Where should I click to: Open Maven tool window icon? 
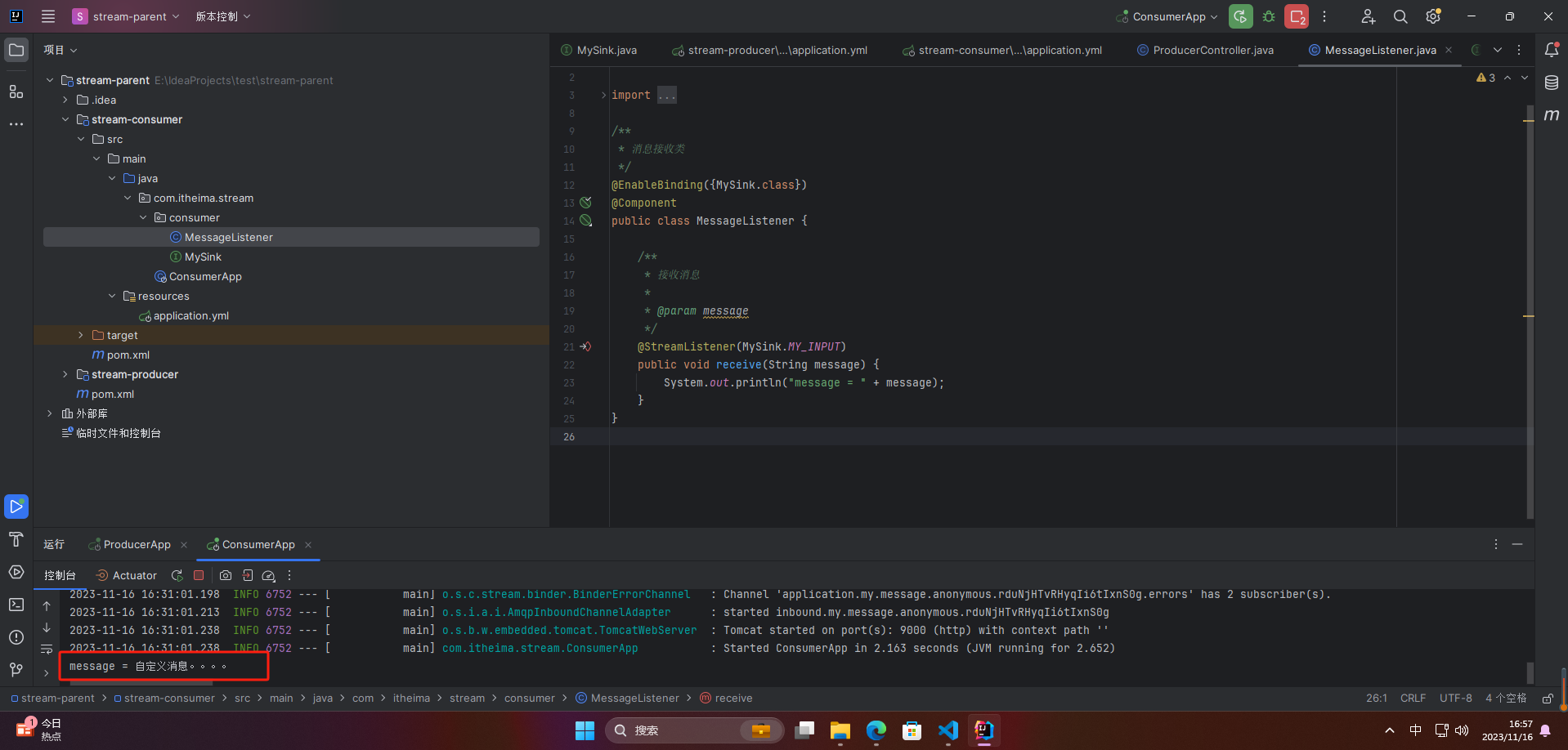coord(1552,115)
